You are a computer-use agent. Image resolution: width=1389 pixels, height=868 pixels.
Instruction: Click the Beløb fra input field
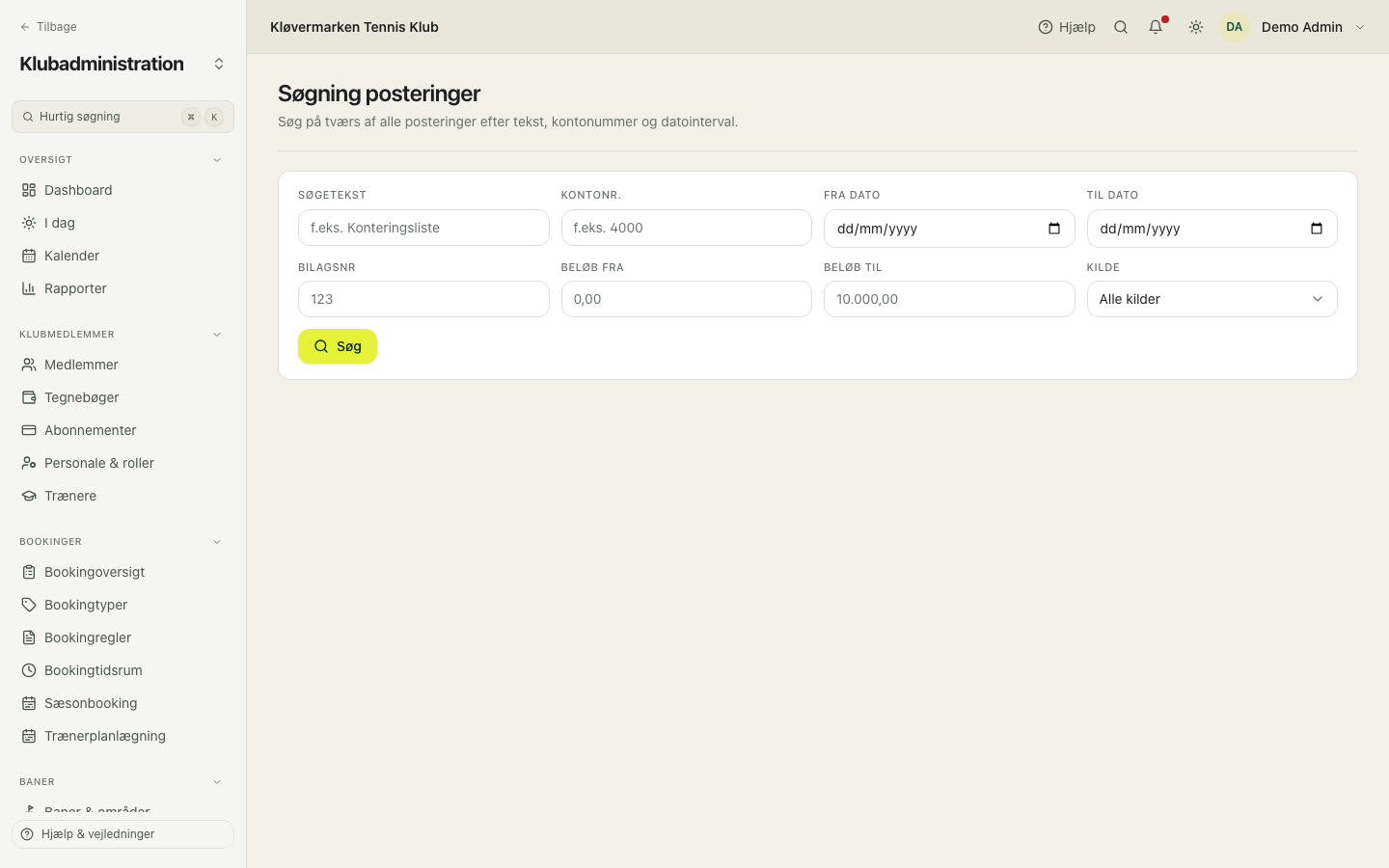click(686, 299)
